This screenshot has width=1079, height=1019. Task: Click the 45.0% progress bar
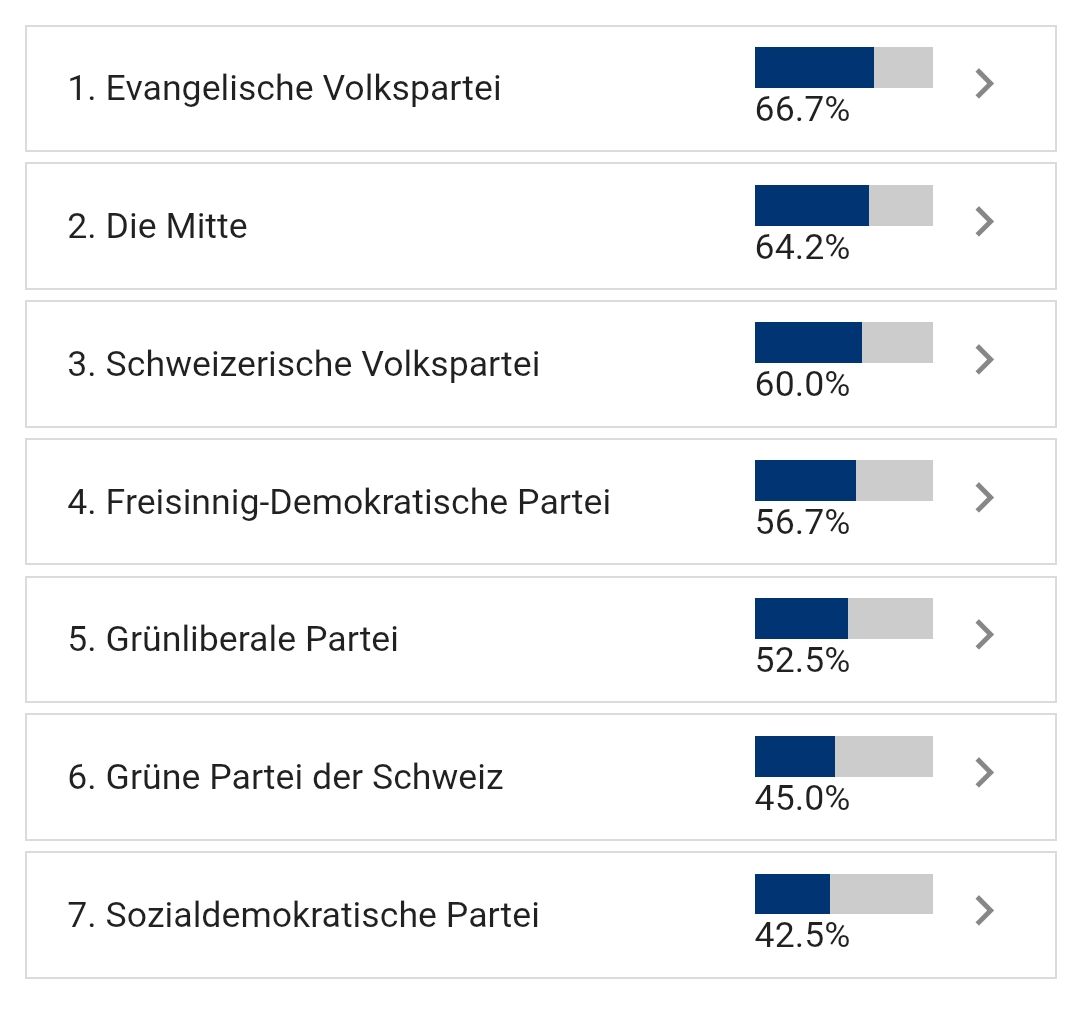tap(843, 756)
